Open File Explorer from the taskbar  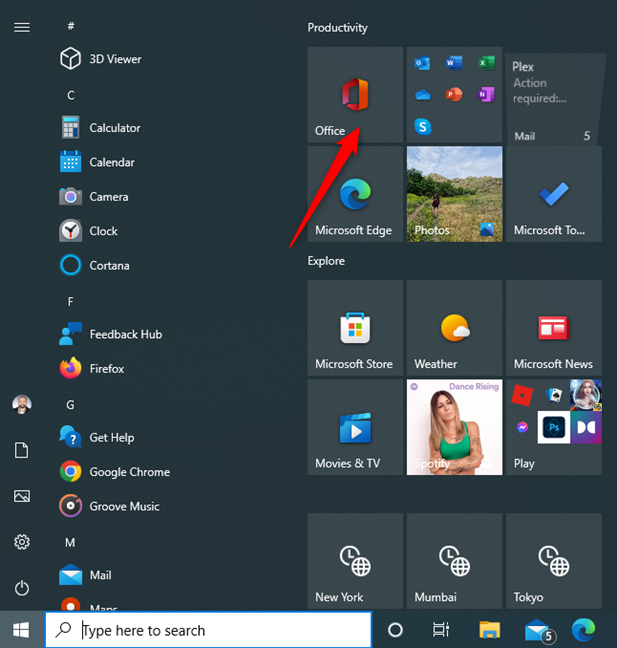pos(490,630)
